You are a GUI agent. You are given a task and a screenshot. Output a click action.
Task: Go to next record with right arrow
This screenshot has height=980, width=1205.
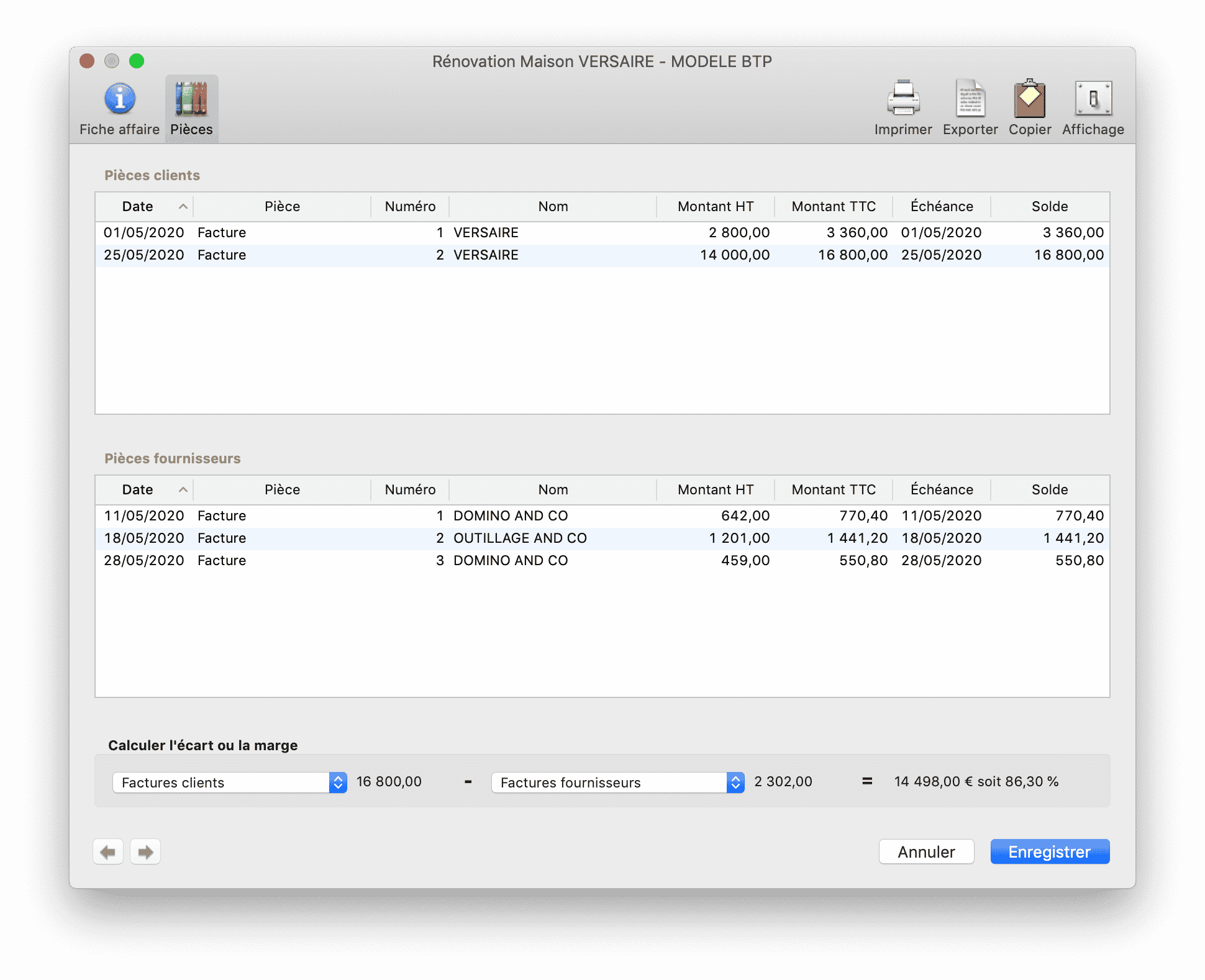[145, 851]
